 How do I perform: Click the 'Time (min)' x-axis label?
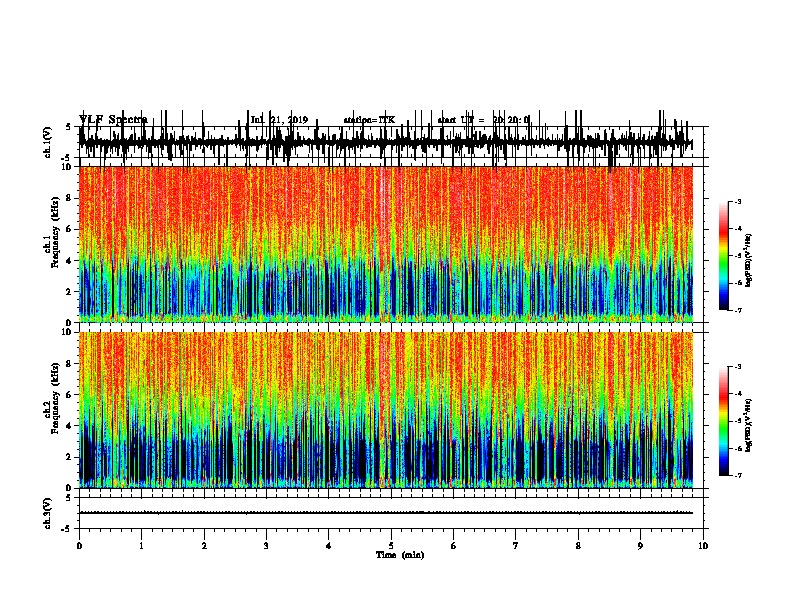400,555
